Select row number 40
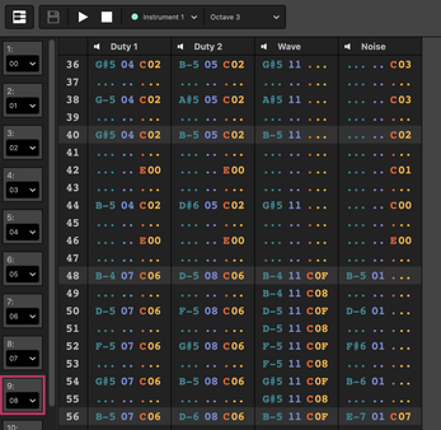 click(x=73, y=135)
